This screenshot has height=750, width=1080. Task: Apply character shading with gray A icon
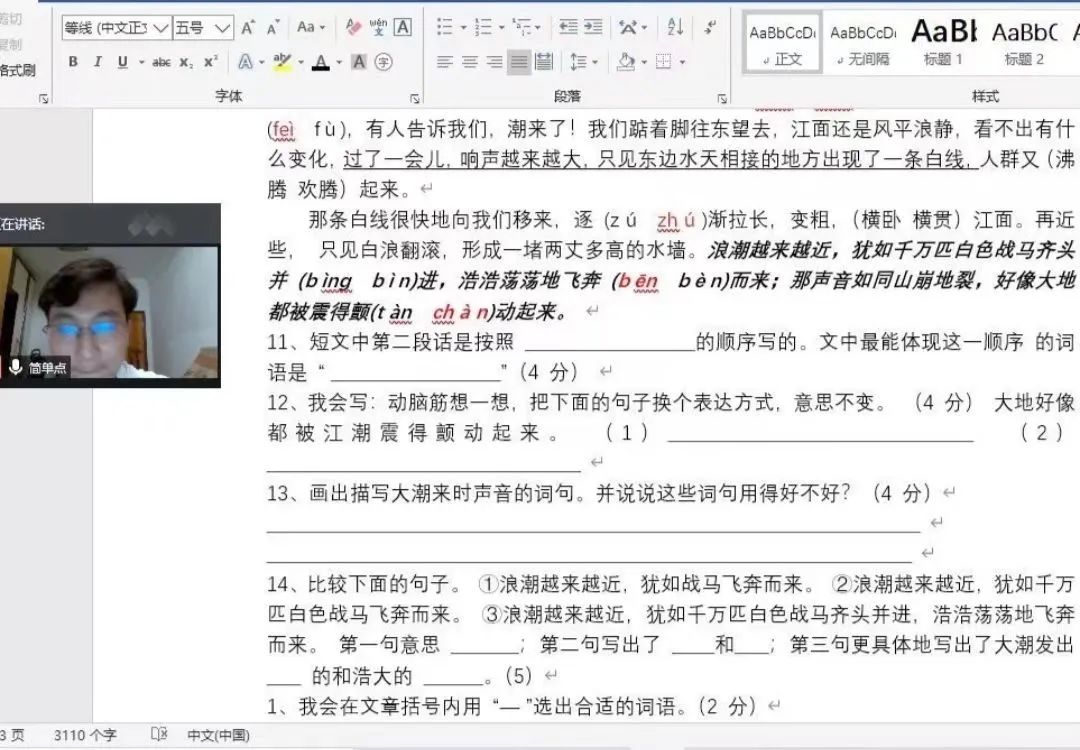pyautogui.click(x=359, y=62)
